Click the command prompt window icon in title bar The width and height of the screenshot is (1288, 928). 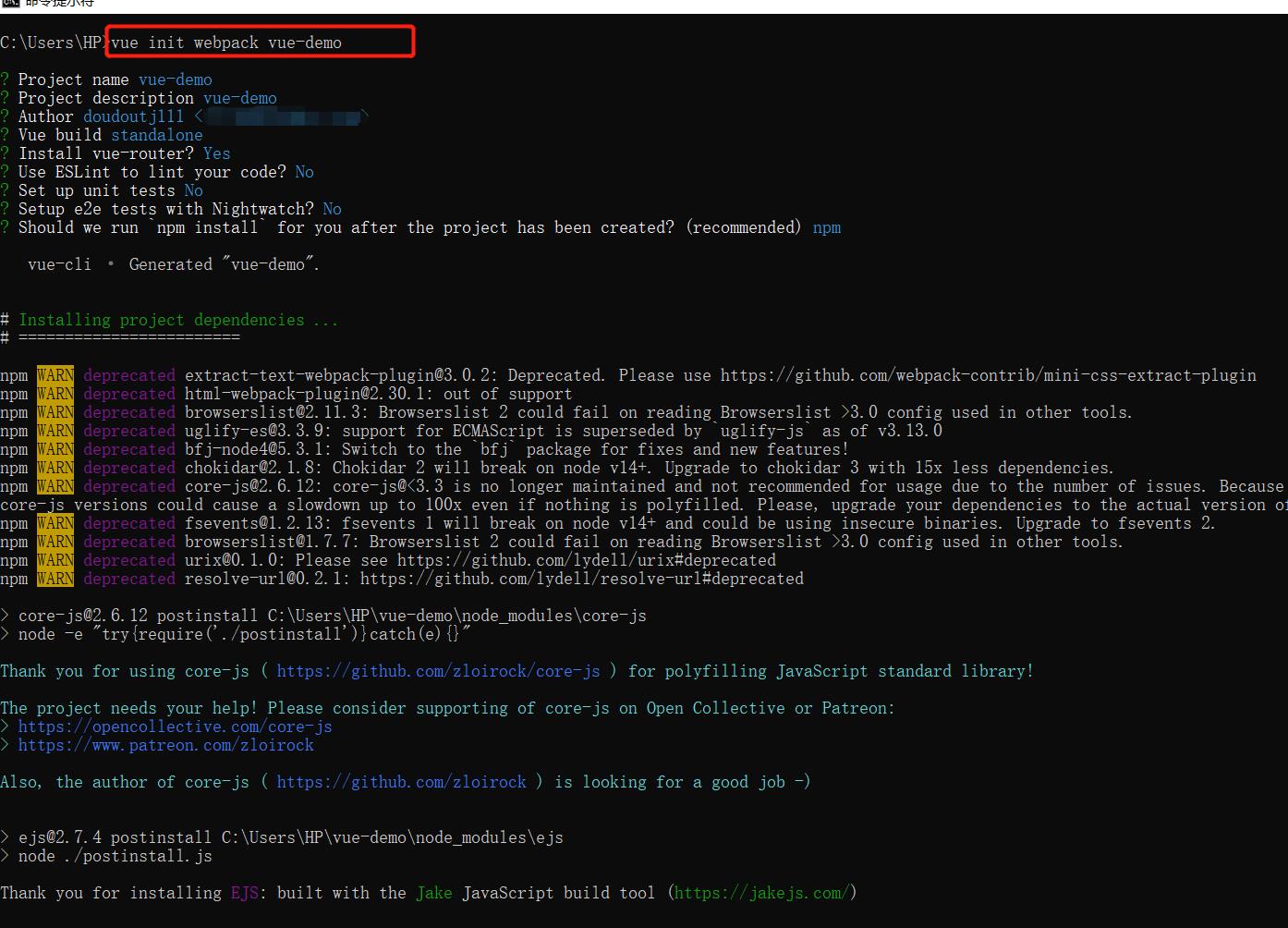(x=9, y=3)
